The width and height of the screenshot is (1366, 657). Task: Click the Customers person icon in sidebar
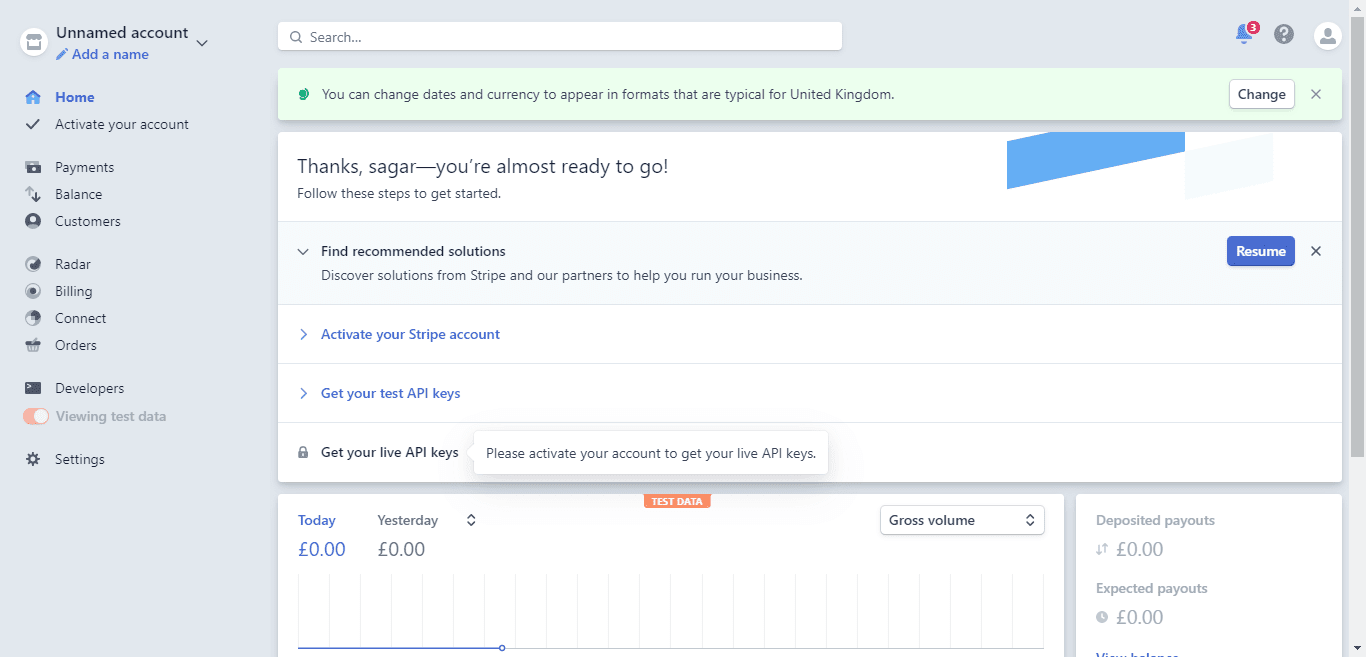point(33,221)
